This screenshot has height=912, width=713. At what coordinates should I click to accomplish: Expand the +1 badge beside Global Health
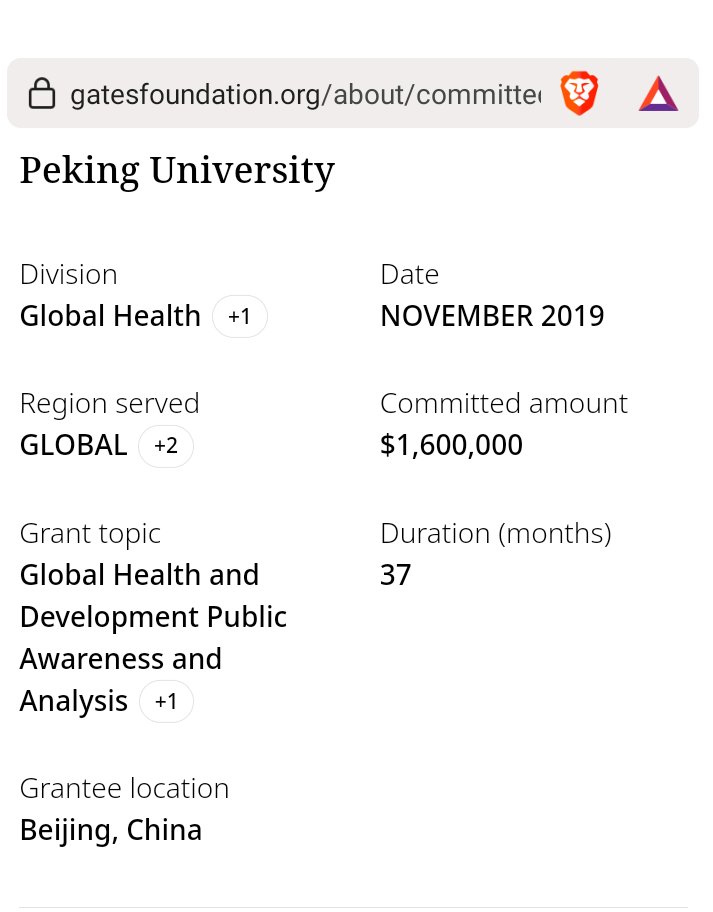click(240, 317)
